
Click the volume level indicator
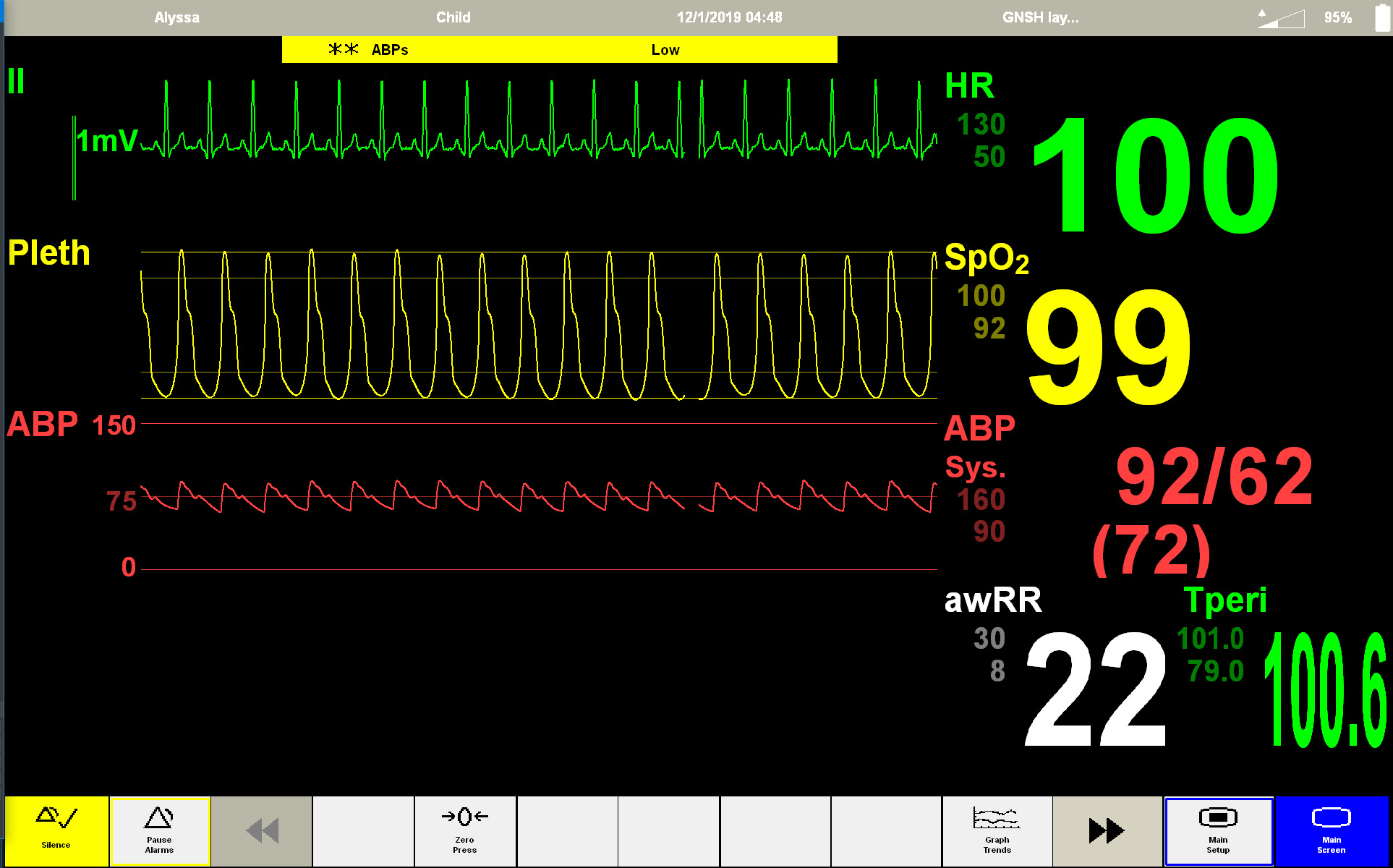(1281, 18)
